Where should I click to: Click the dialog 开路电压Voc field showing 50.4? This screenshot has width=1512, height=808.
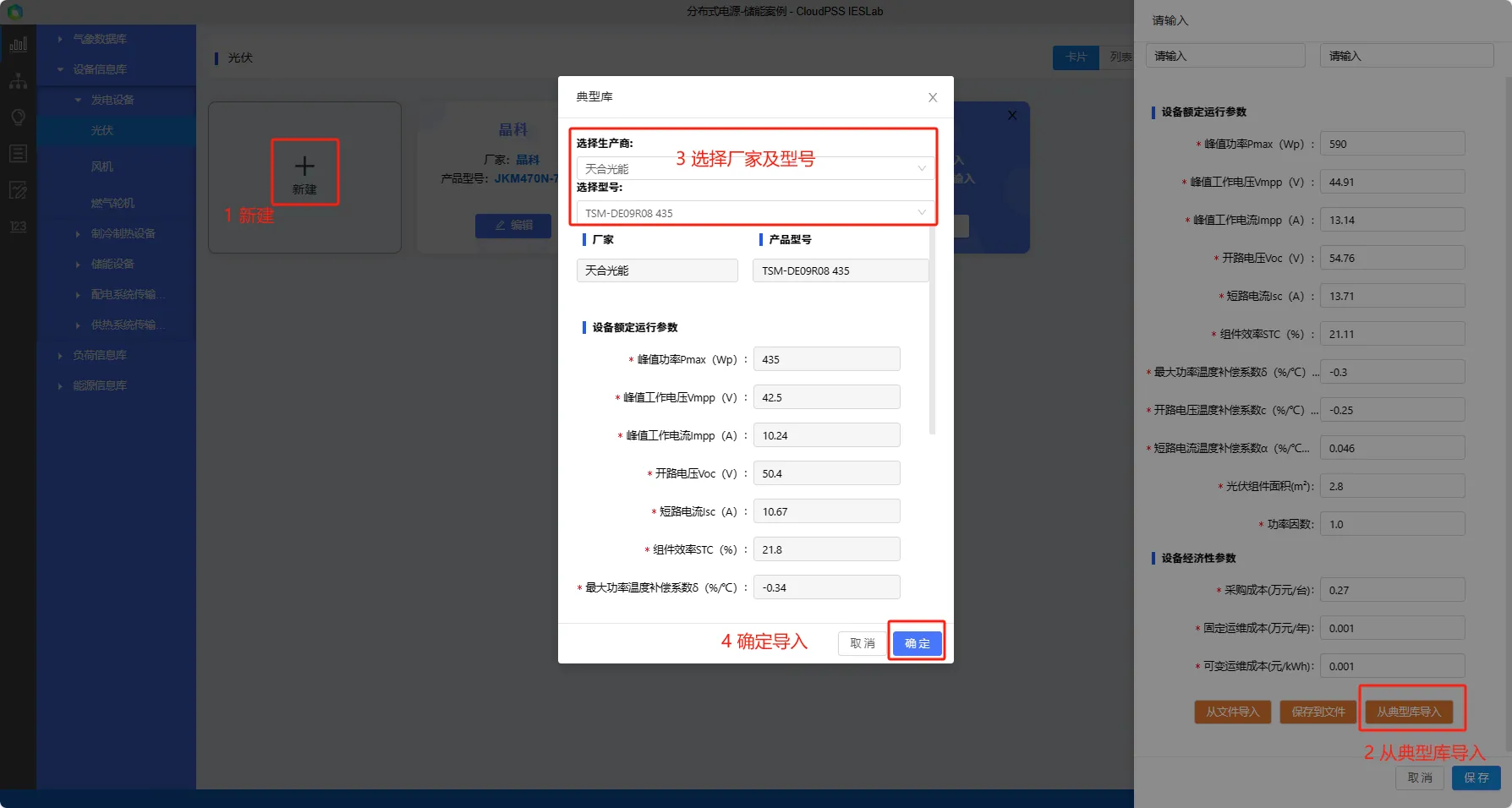click(x=827, y=473)
